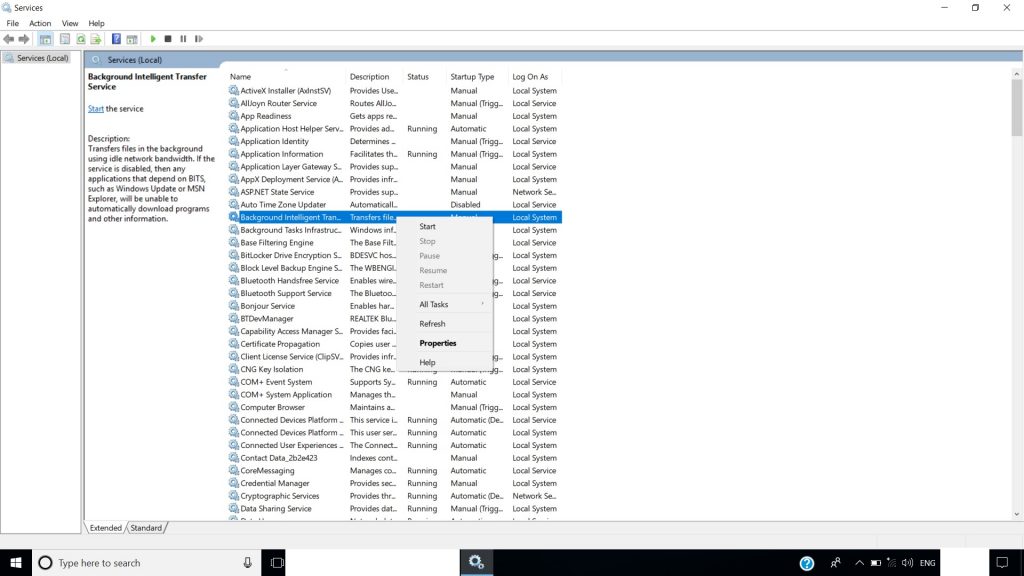Image resolution: width=1024 pixels, height=576 pixels.
Task: Click the blue Help toolbar icon
Action: pyautogui.click(x=116, y=39)
